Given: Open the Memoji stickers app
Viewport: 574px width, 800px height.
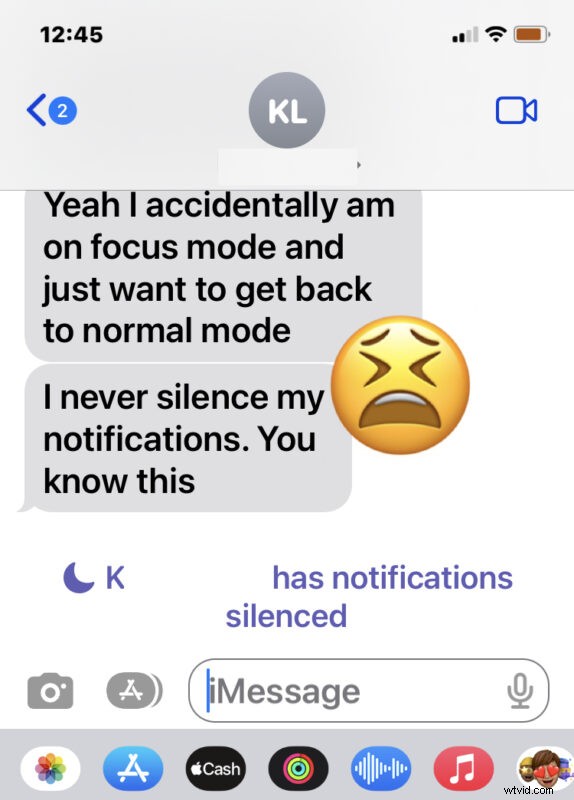Looking at the screenshot, I should 545,768.
